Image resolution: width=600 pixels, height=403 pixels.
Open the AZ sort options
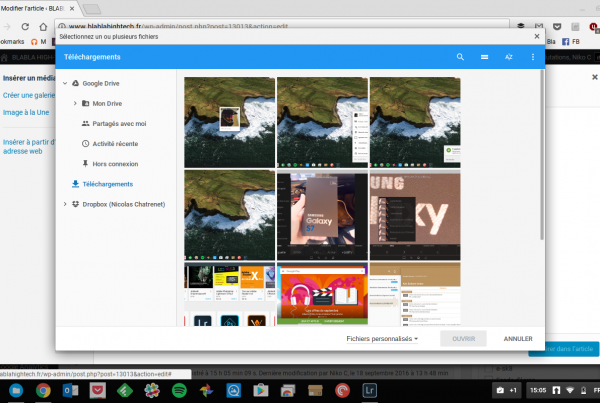tap(509, 57)
